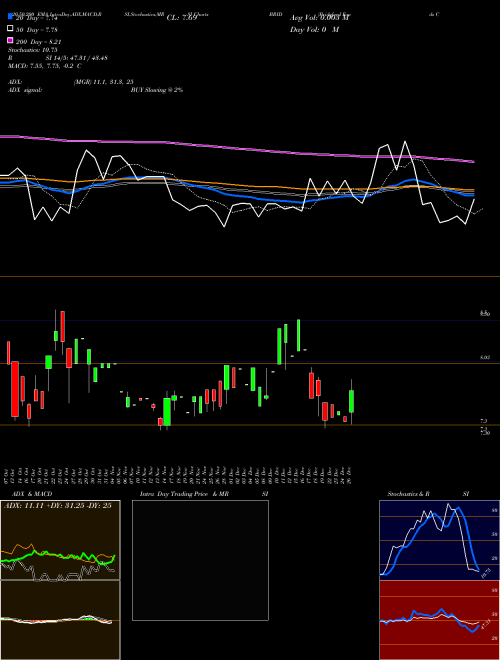Click the 'Stochastics & R' panel title
Screen dimensions: 500x660
point(408,494)
